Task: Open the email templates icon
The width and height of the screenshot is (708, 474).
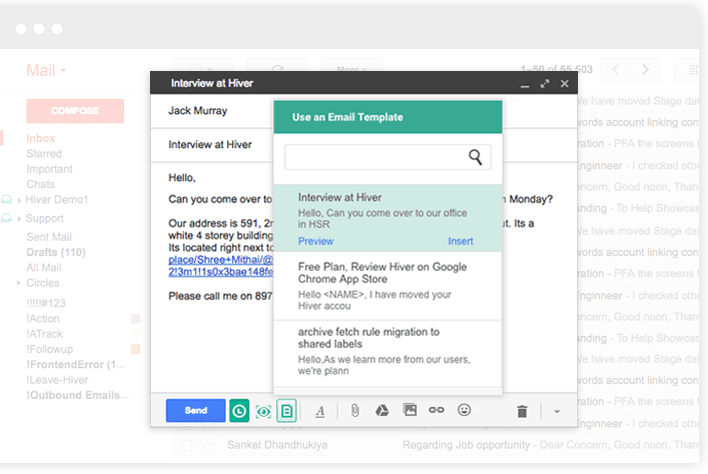Action: click(286, 411)
